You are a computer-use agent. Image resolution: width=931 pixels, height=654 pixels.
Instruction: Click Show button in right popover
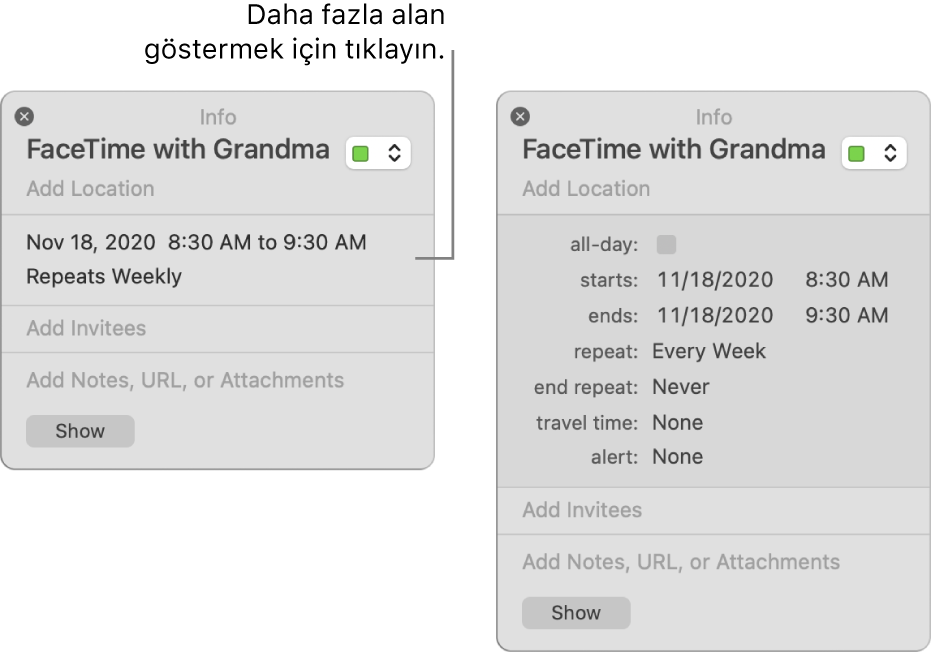[x=576, y=612]
